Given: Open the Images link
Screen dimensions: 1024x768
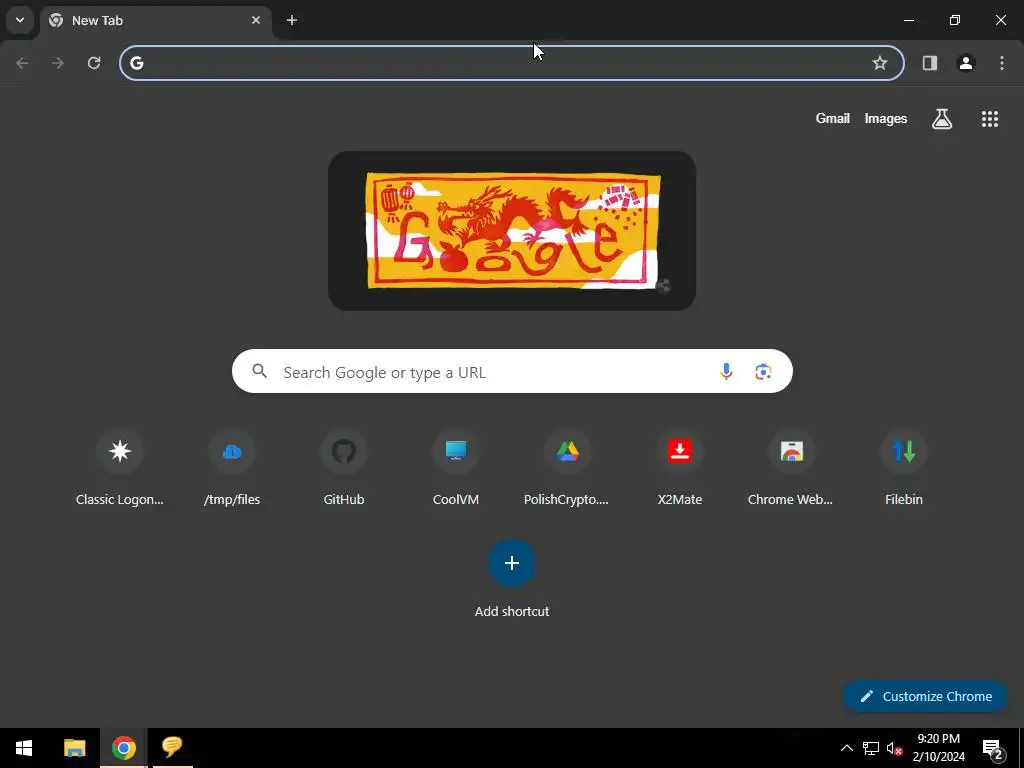Looking at the screenshot, I should coord(886,118).
